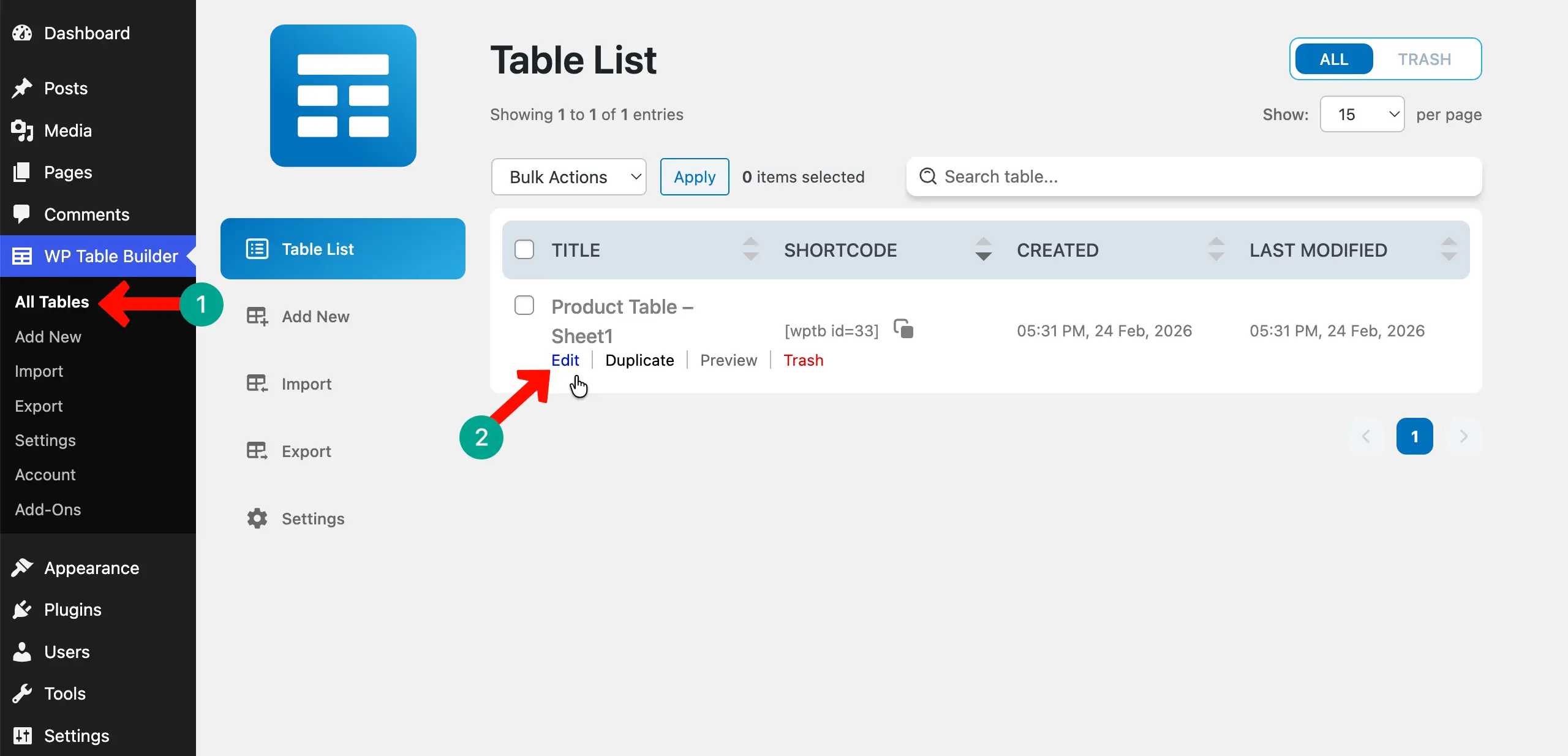Open the Plugins menu in sidebar
Viewport: 1568px width, 756px height.
coord(72,610)
